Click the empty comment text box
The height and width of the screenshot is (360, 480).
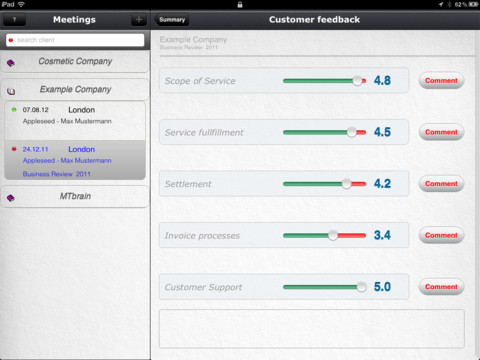tap(312, 329)
